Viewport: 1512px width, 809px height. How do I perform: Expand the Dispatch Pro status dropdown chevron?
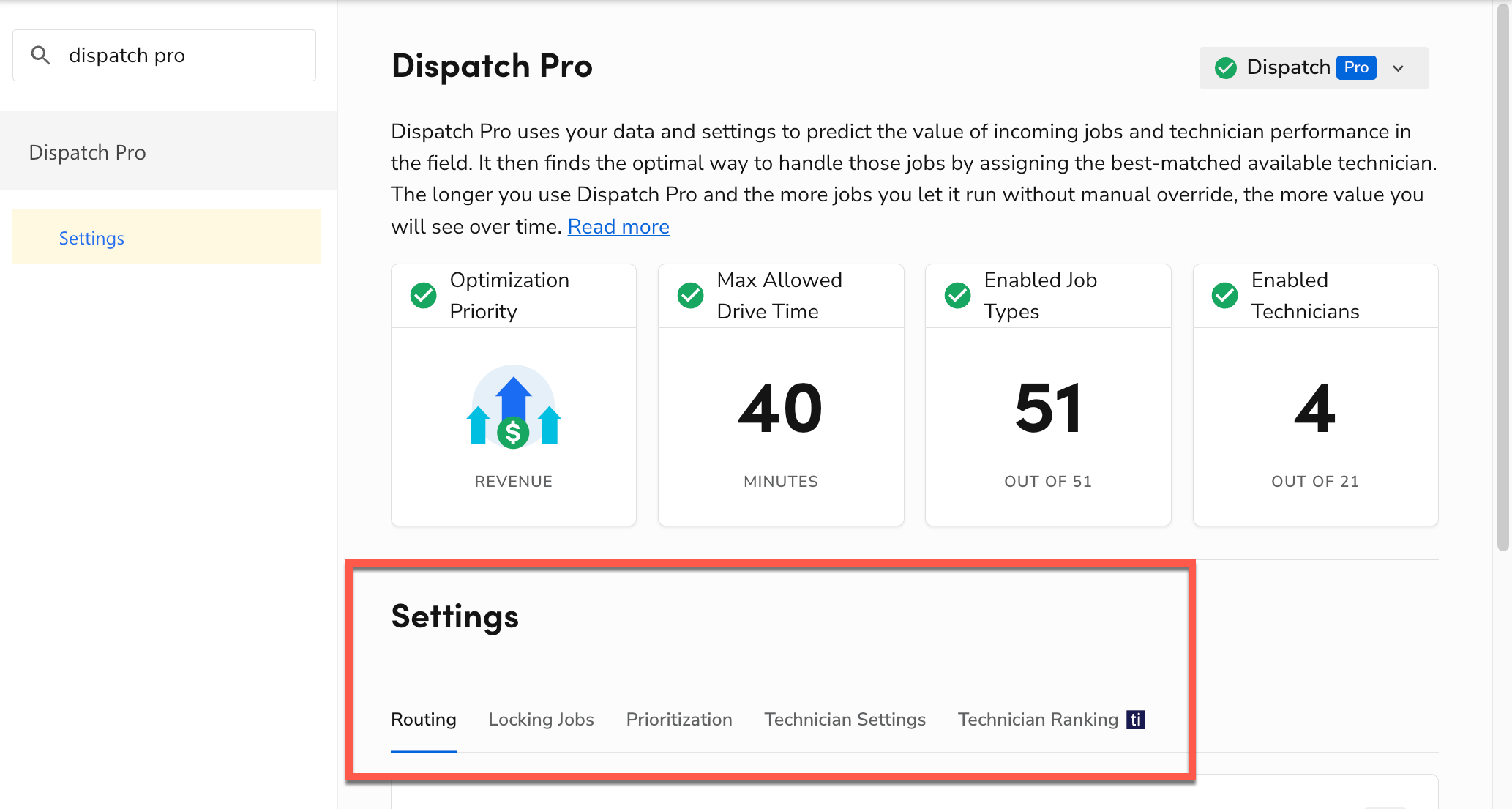point(1398,68)
